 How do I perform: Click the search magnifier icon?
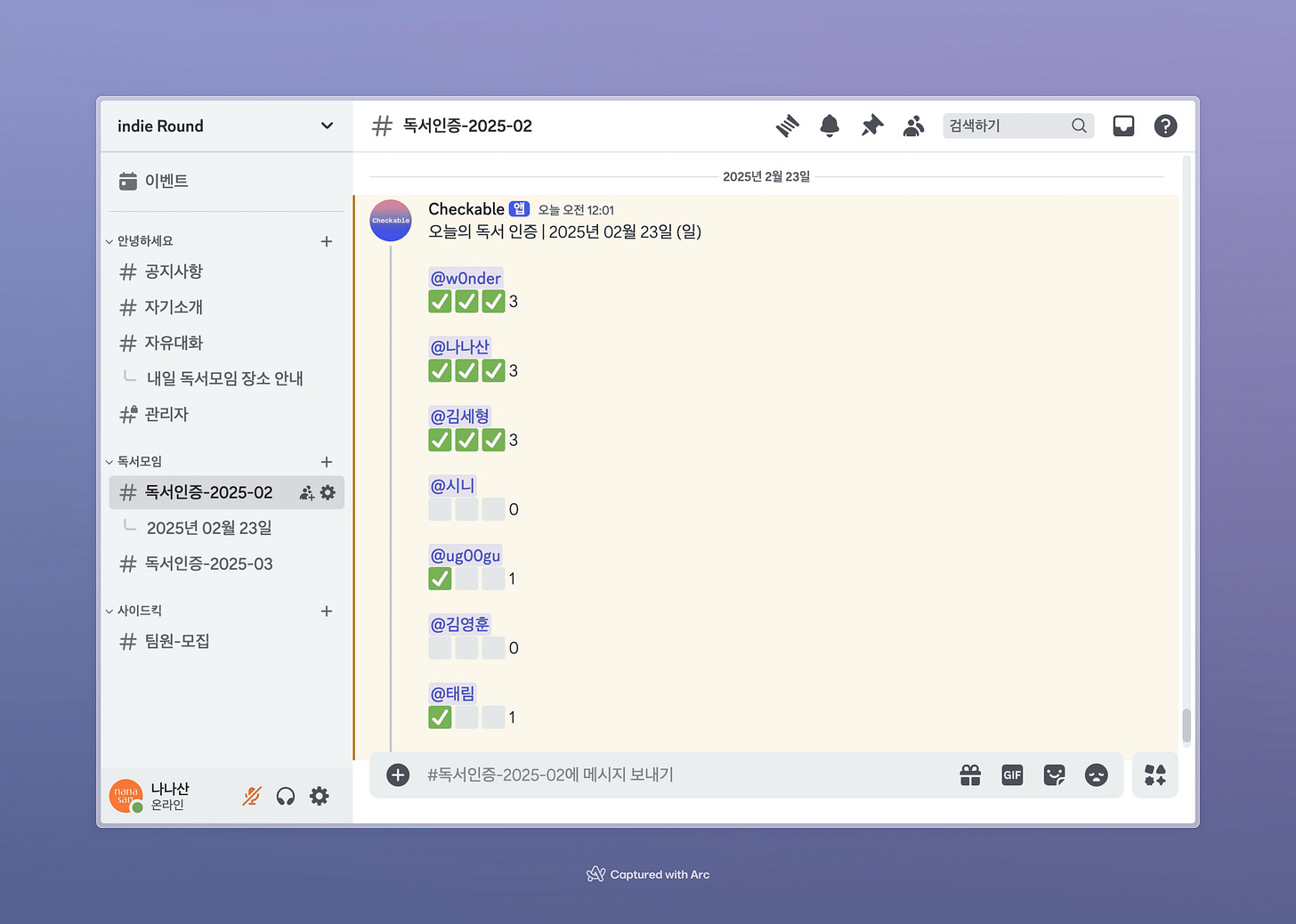(1079, 126)
